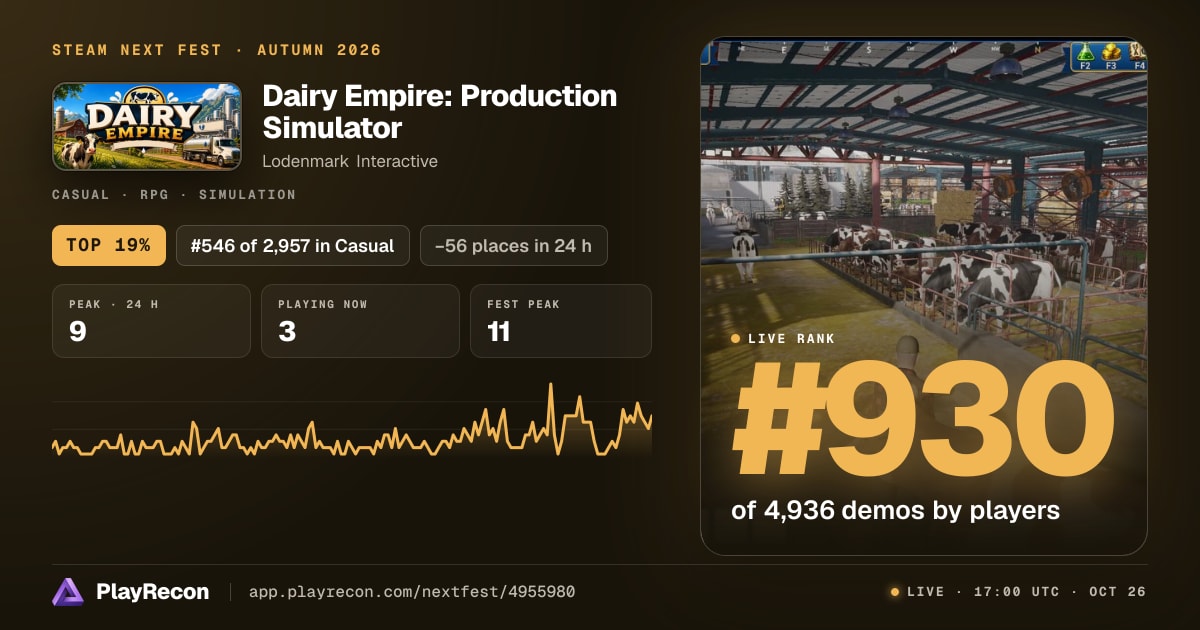Viewport: 1200px width, 630px height.
Task: Click 'of 4,936 demos by players' text
Action: tap(895, 510)
